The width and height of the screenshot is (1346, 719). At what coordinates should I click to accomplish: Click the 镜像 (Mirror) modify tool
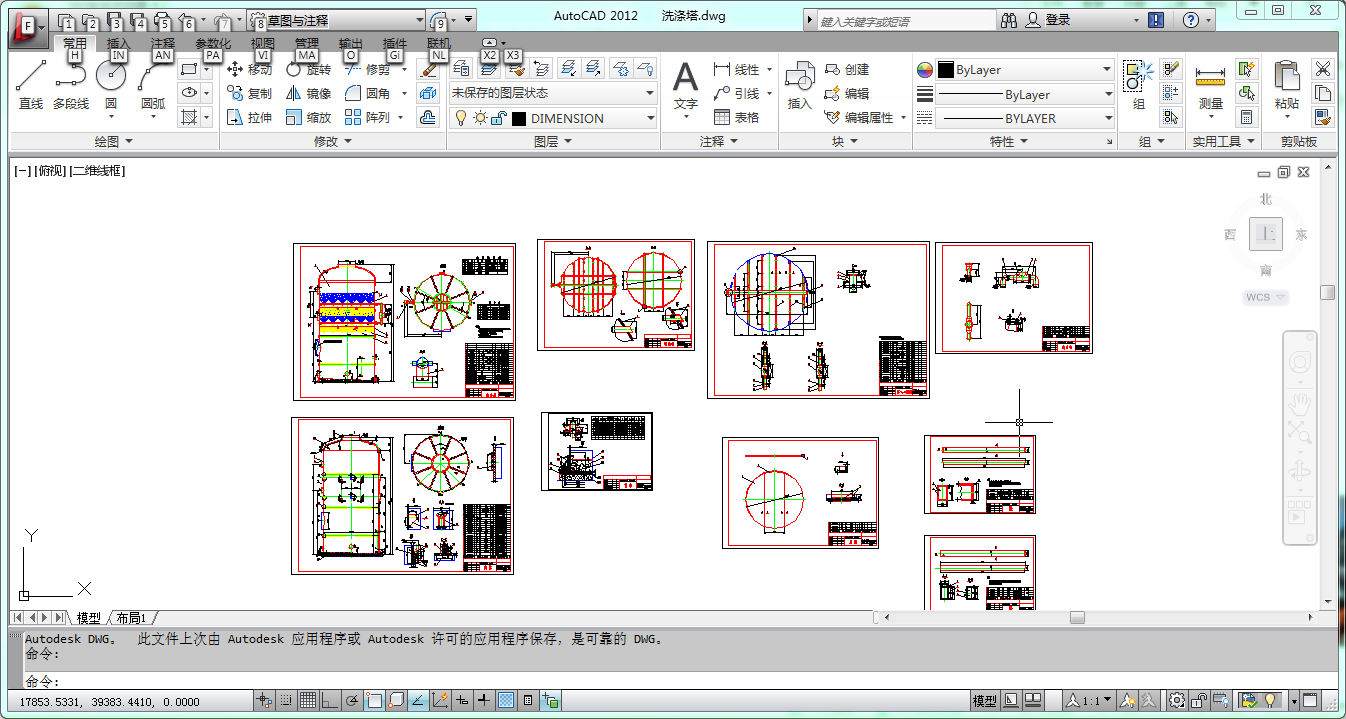point(308,93)
